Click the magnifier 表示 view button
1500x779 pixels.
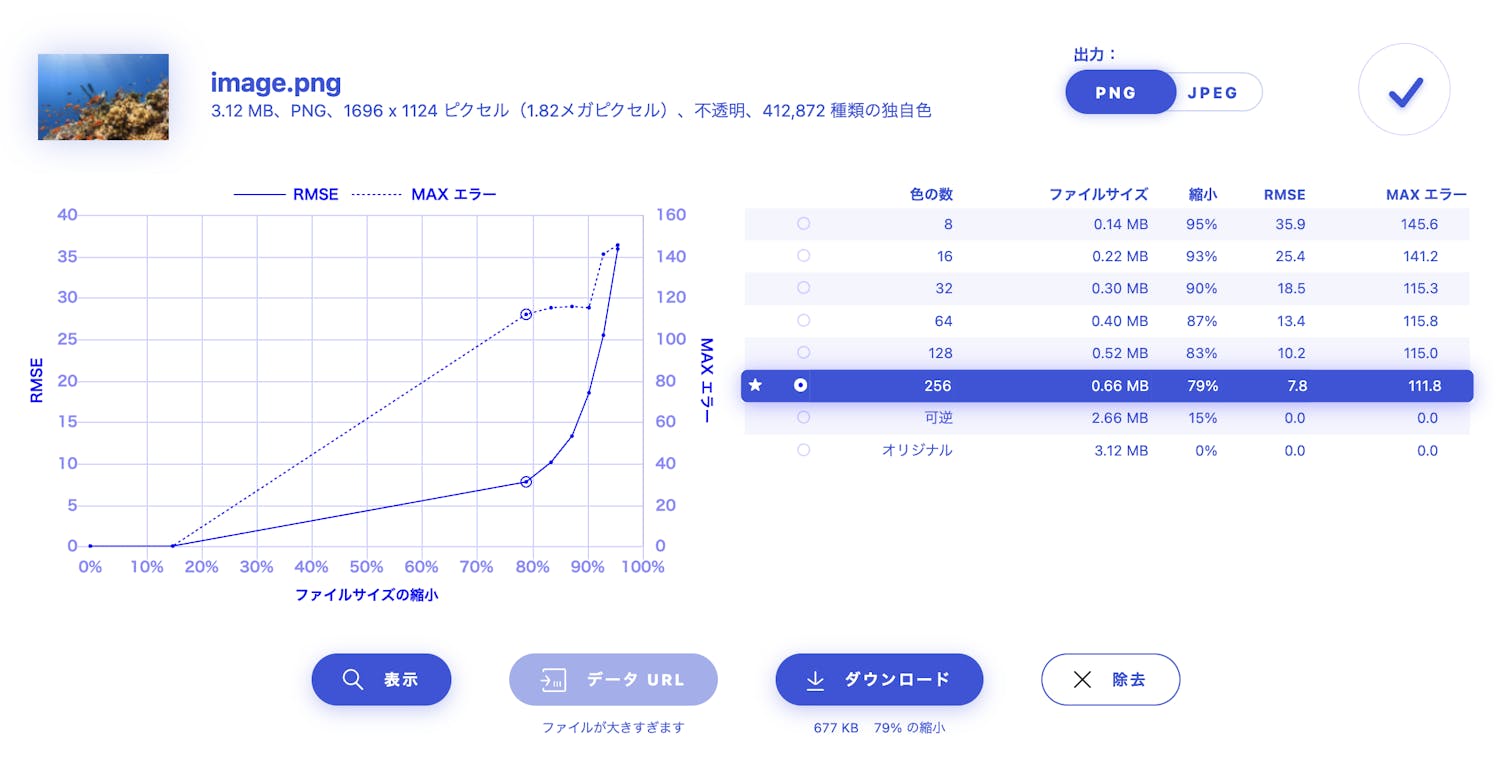pyautogui.click(x=381, y=680)
